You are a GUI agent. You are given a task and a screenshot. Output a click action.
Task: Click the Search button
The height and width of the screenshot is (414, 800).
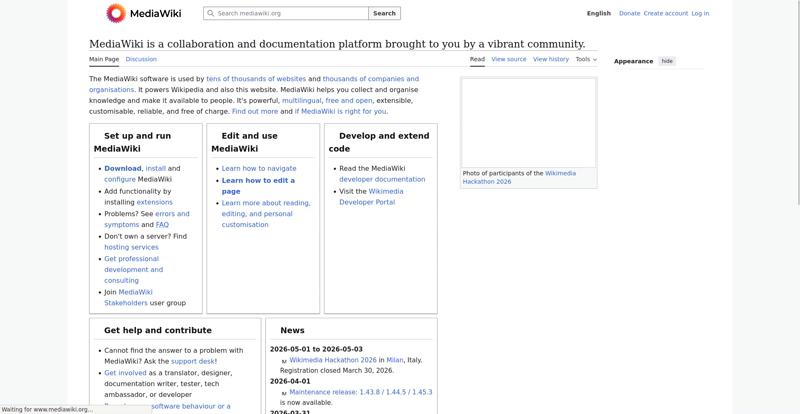(384, 13)
